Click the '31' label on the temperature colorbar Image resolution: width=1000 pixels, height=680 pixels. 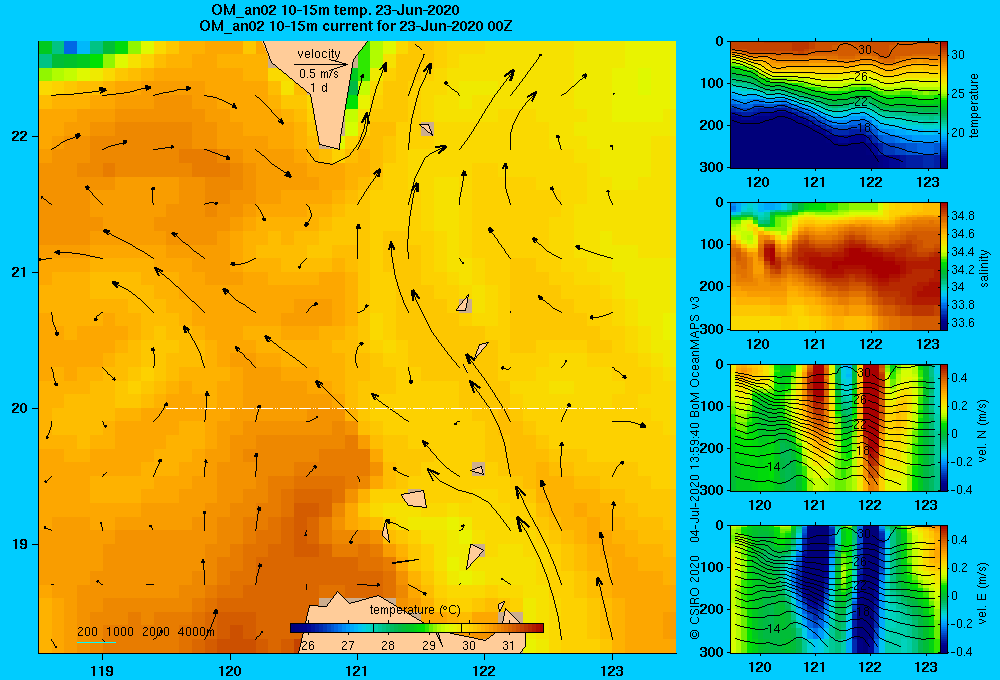click(508, 646)
